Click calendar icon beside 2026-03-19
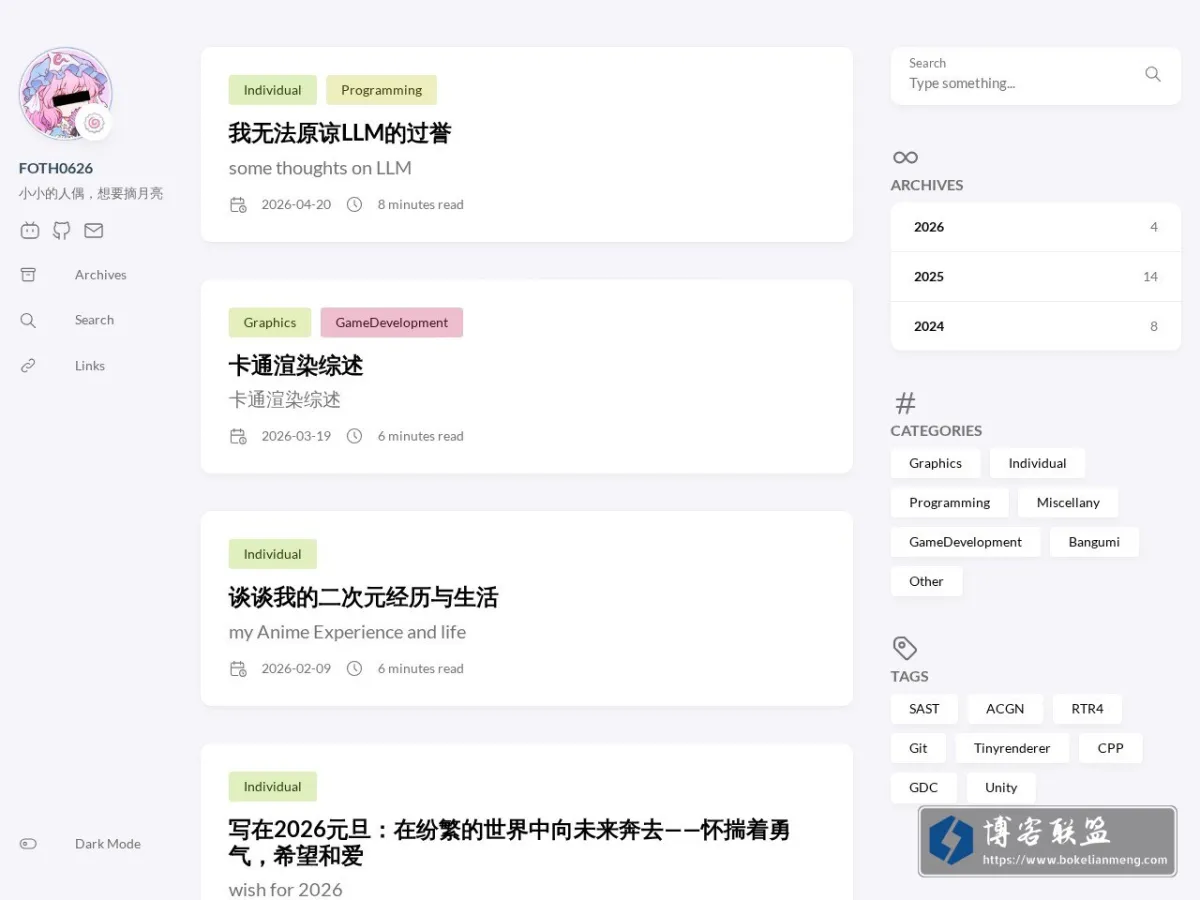 point(238,437)
